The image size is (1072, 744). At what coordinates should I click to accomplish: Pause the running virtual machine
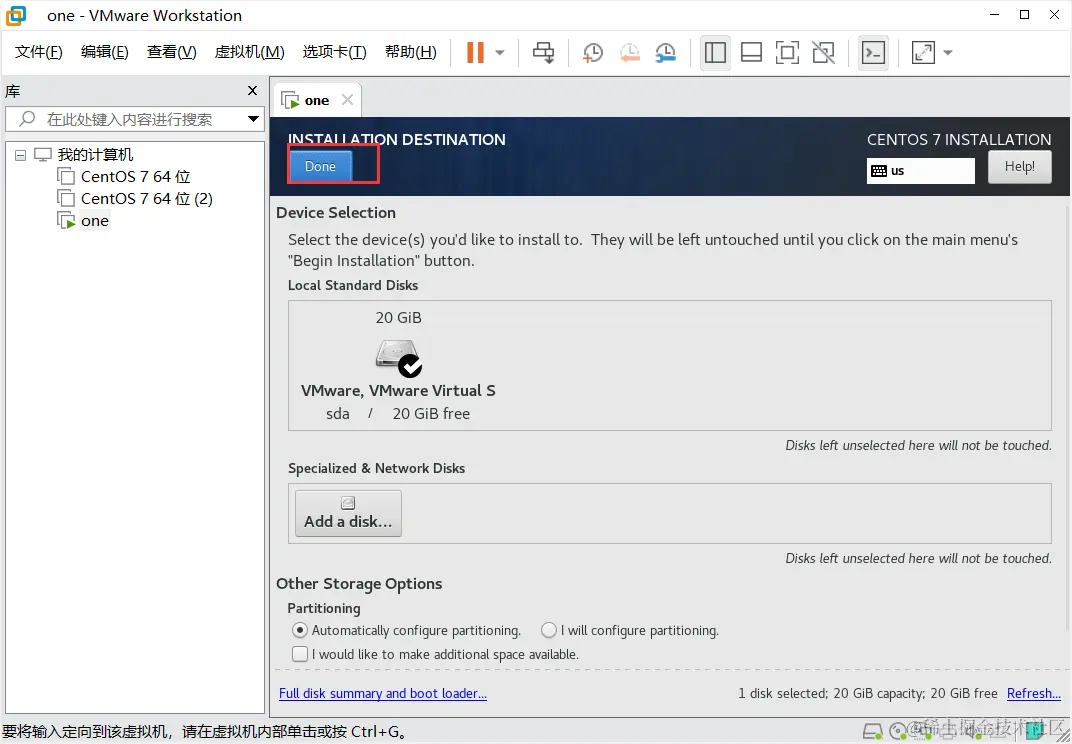point(475,53)
